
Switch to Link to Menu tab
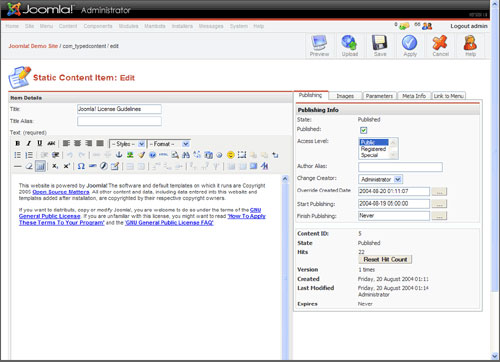[449, 96]
